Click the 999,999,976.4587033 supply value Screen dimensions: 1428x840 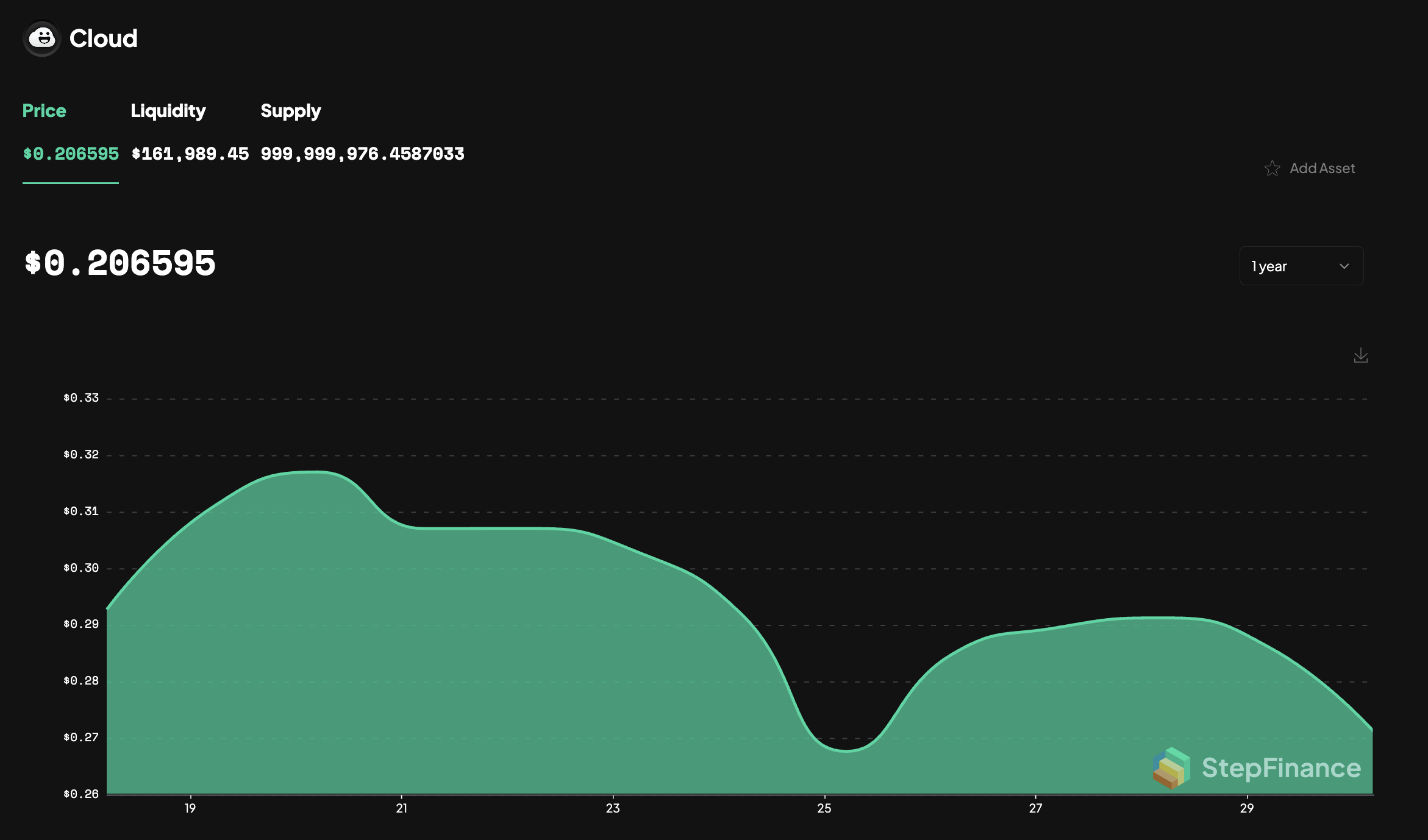(x=362, y=154)
